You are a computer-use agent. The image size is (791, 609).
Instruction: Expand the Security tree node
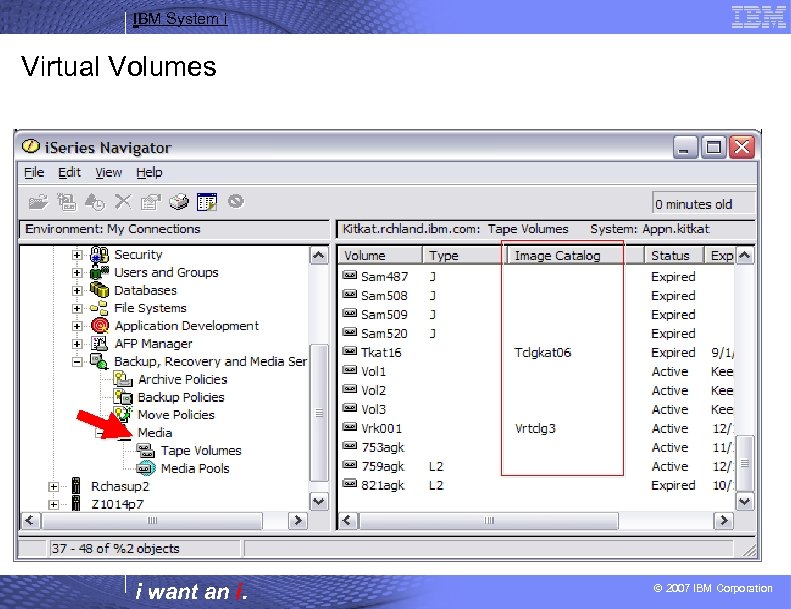point(77,255)
